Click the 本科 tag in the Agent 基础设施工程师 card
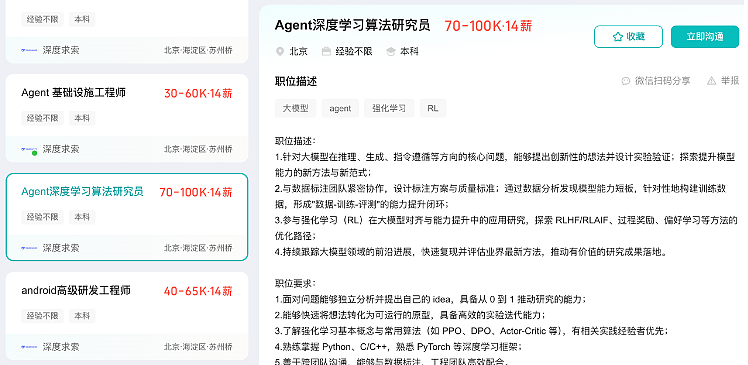748x365 pixels. (82, 118)
